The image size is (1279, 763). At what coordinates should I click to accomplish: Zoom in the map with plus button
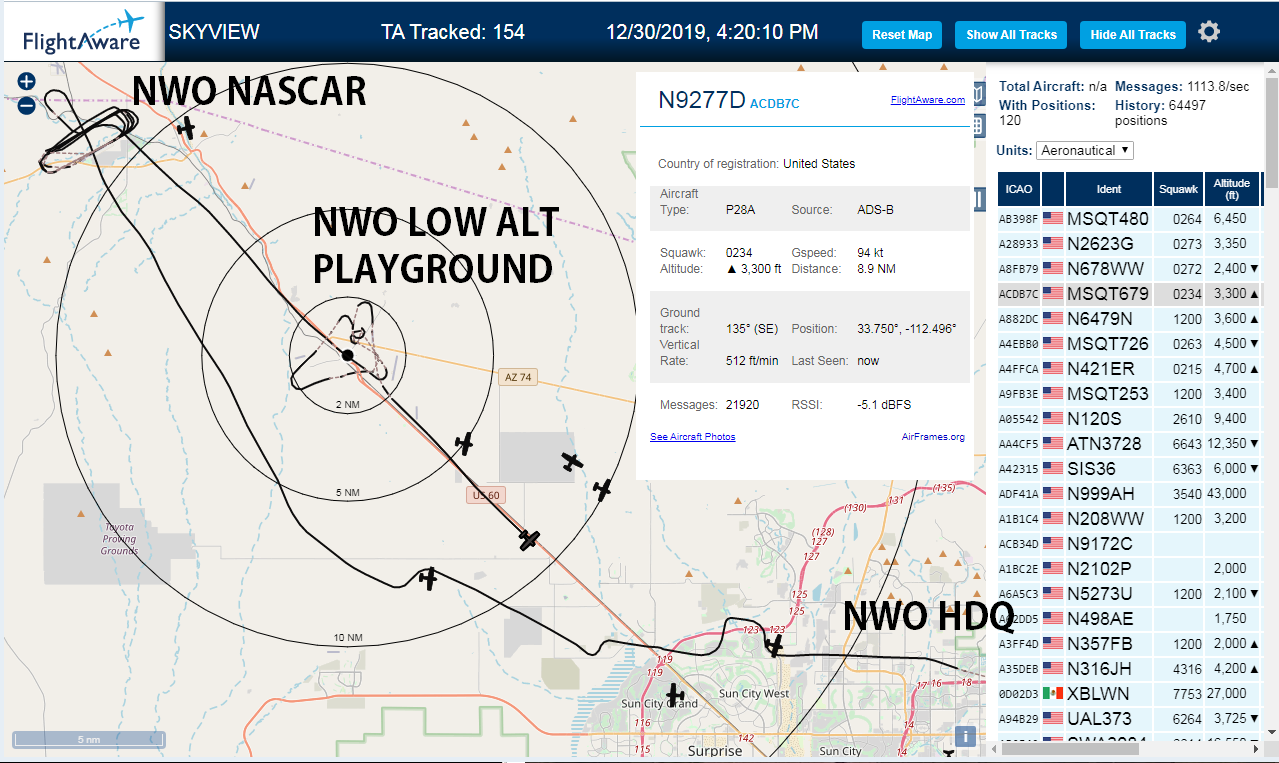26,81
